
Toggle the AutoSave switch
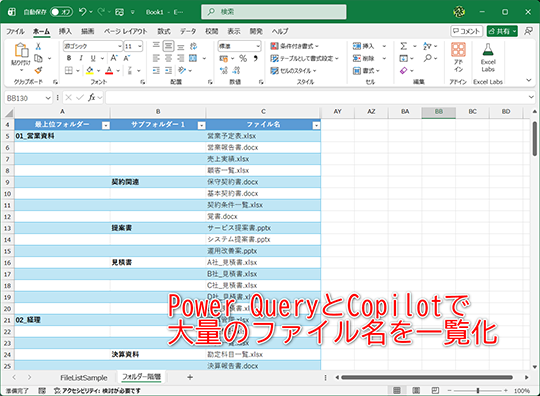pyautogui.click(x=61, y=12)
